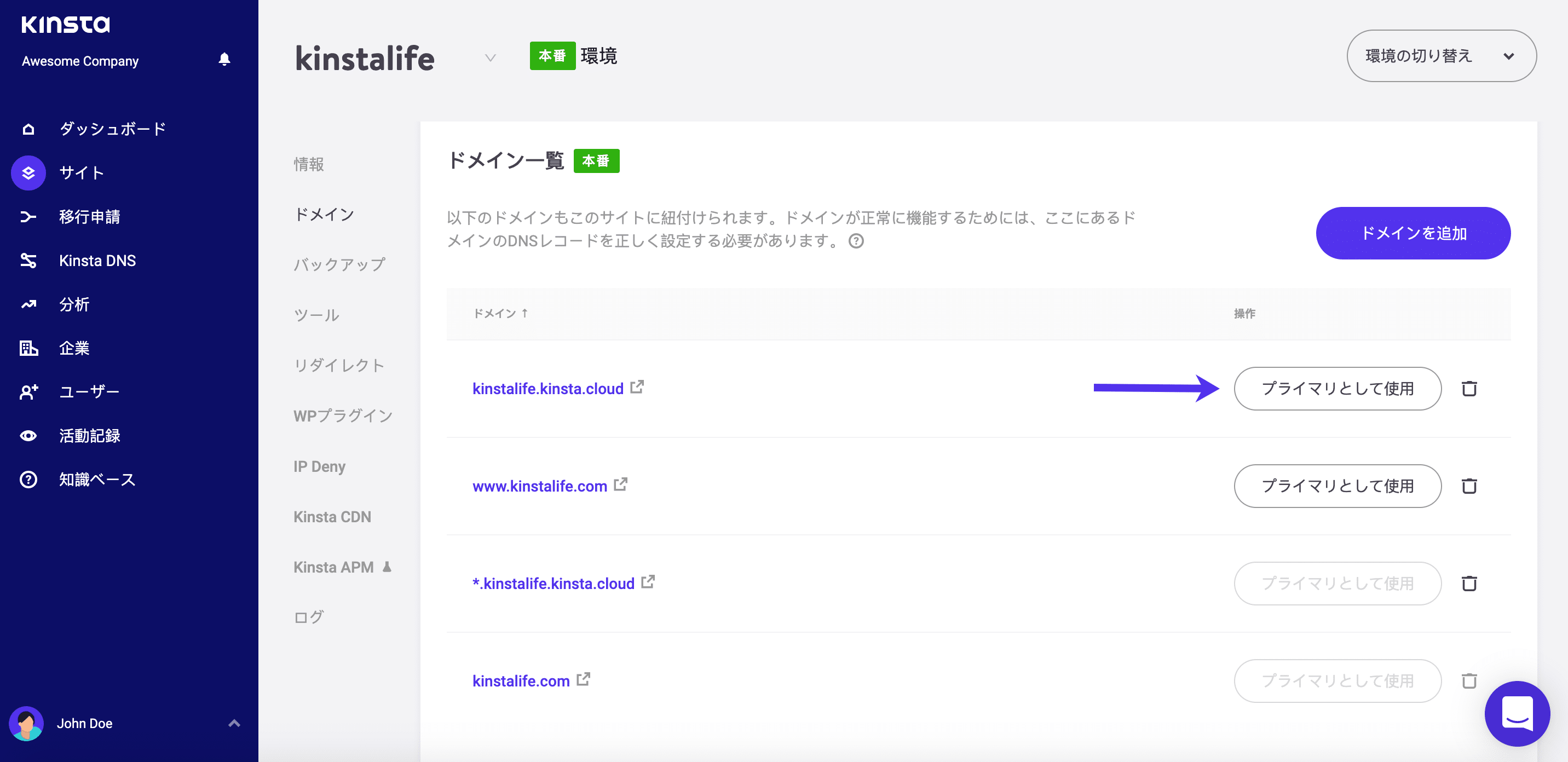Switch to the バックアップ tab
1568x762 pixels.
[339, 265]
